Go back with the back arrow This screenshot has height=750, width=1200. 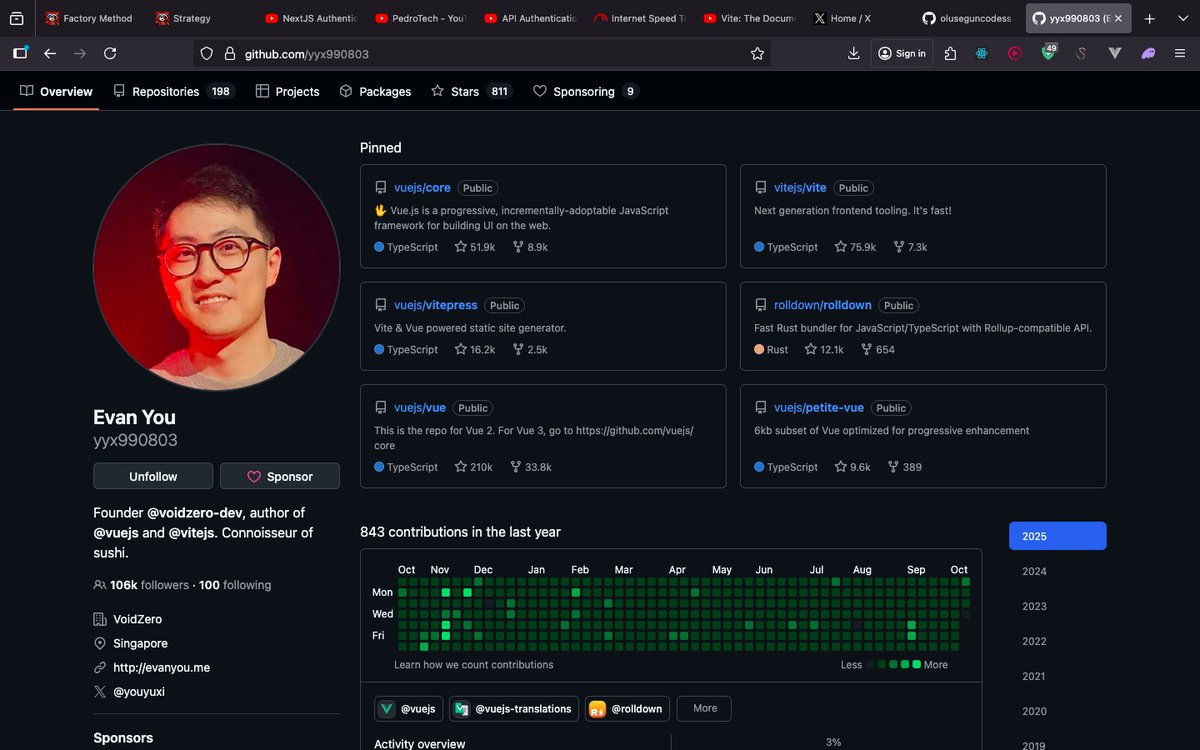[50, 54]
